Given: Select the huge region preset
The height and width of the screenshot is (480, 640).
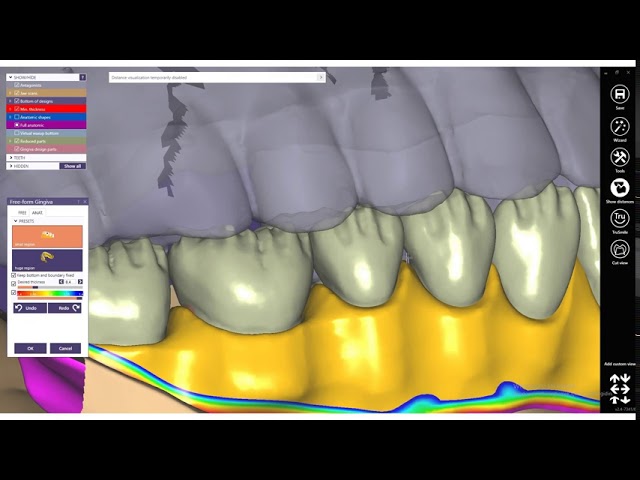Looking at the screenshot, I should (x=47, y=260).
